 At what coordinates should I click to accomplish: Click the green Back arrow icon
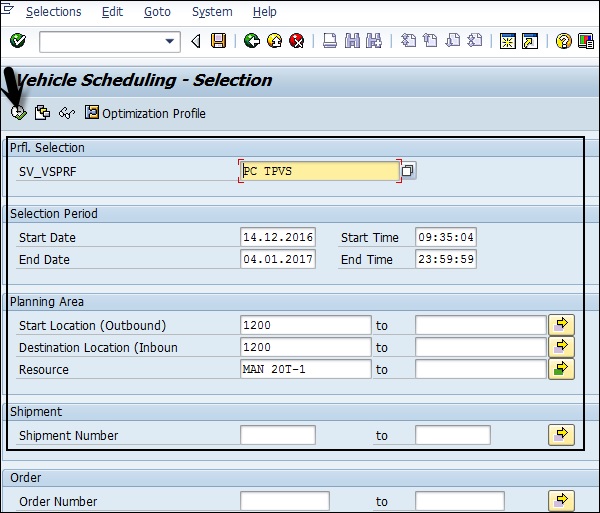[x=251, y=41]
